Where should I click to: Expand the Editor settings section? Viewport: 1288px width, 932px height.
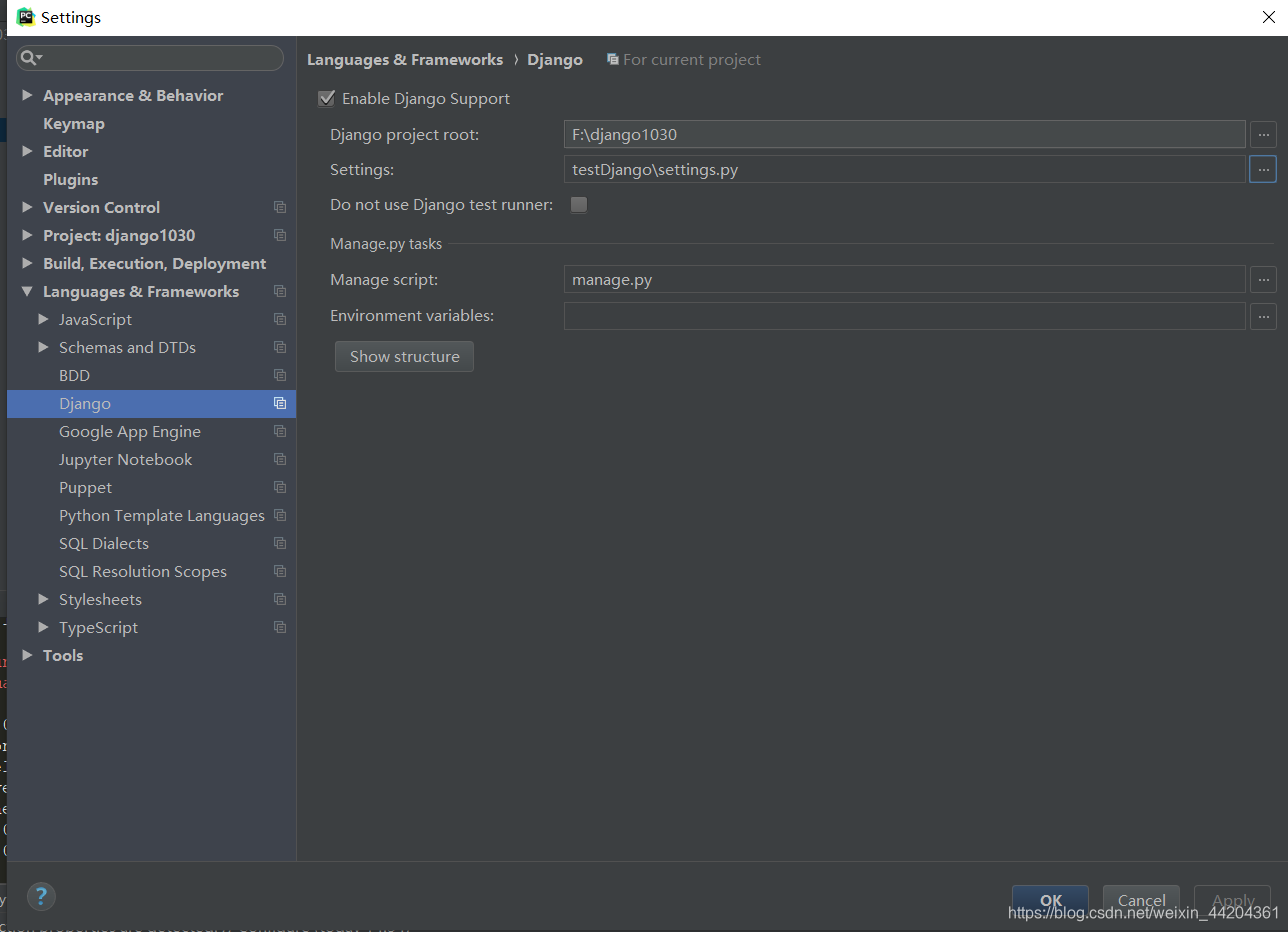point(27,151)
